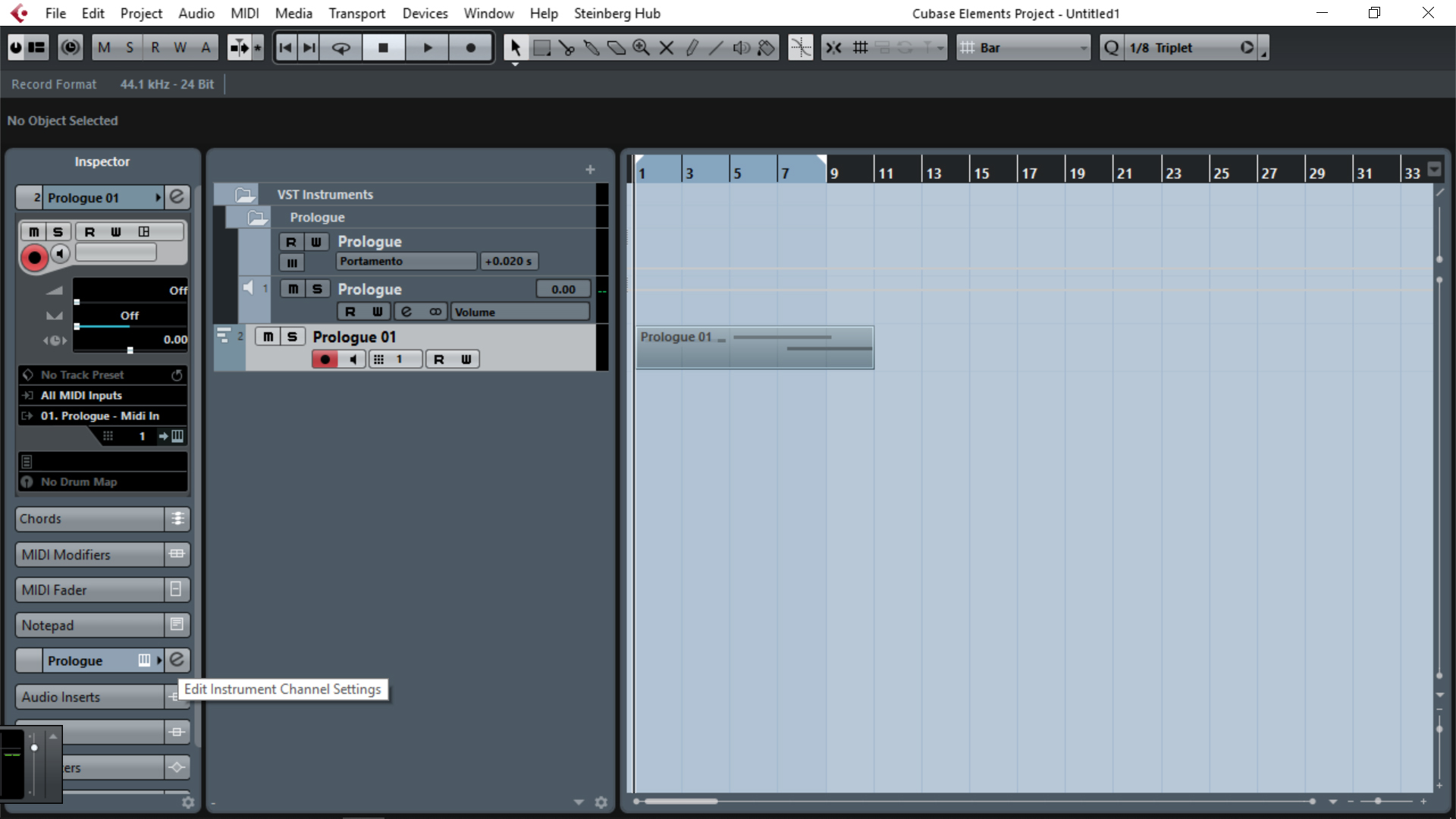Click the Apply Quantize arrow icon
The height and width of the screenshot is (819, 1456).
[1247, 48]
